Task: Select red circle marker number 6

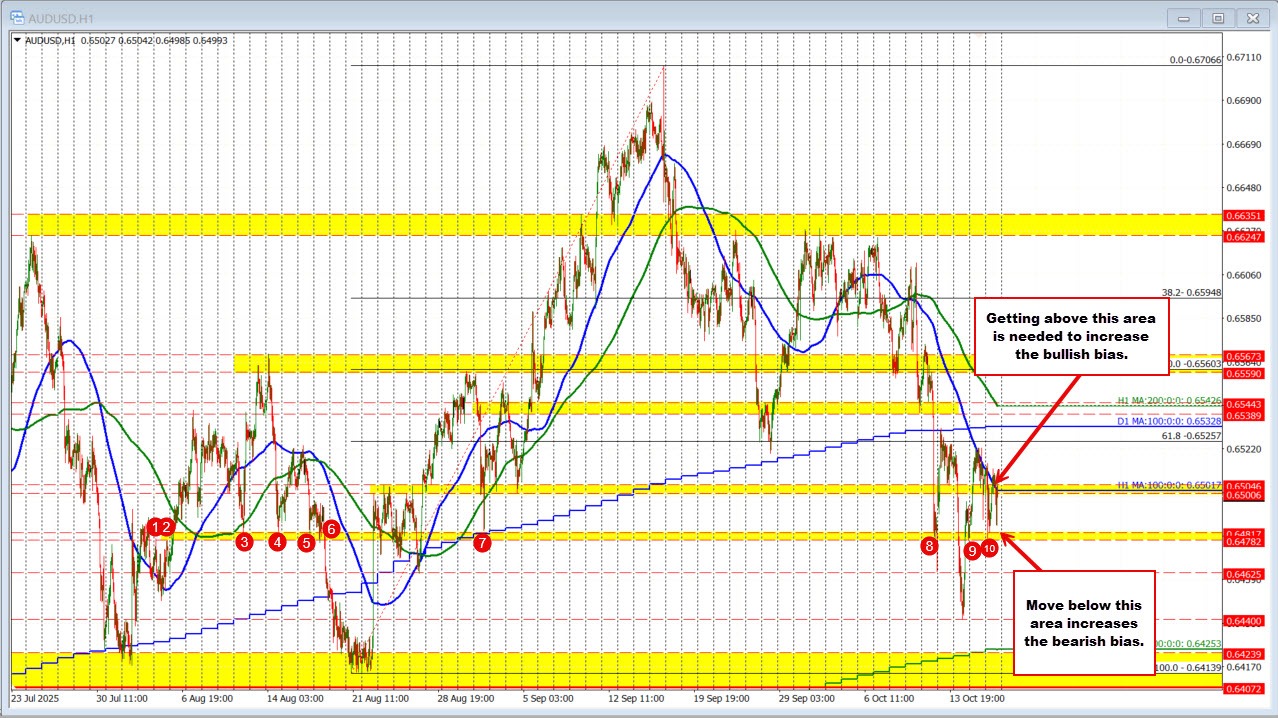Action: pyautogui.click(x=331, y=528)
